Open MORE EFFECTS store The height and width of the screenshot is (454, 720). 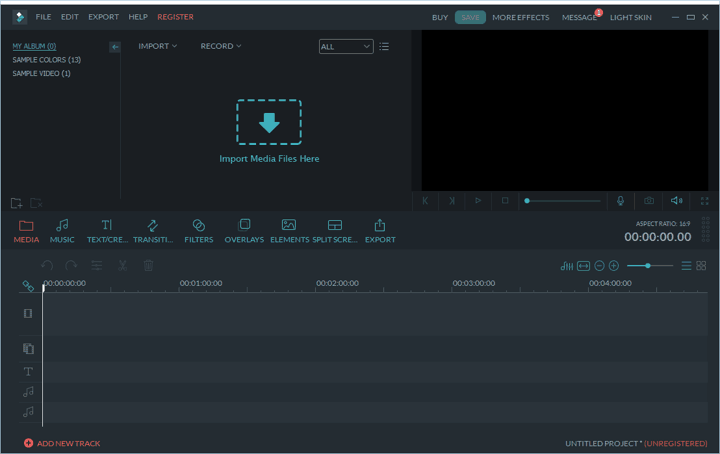click(521, 17)
